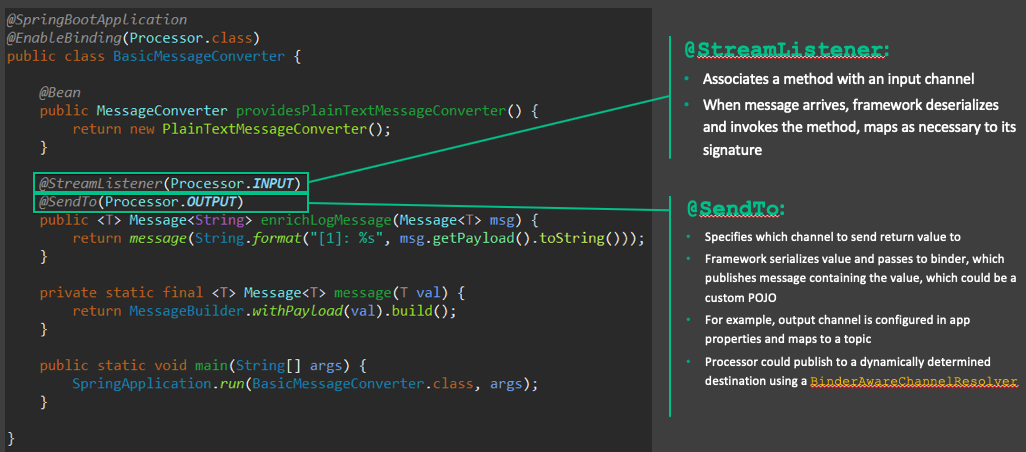
Task: Click the @Bean annotation
Action: [60, 93]
